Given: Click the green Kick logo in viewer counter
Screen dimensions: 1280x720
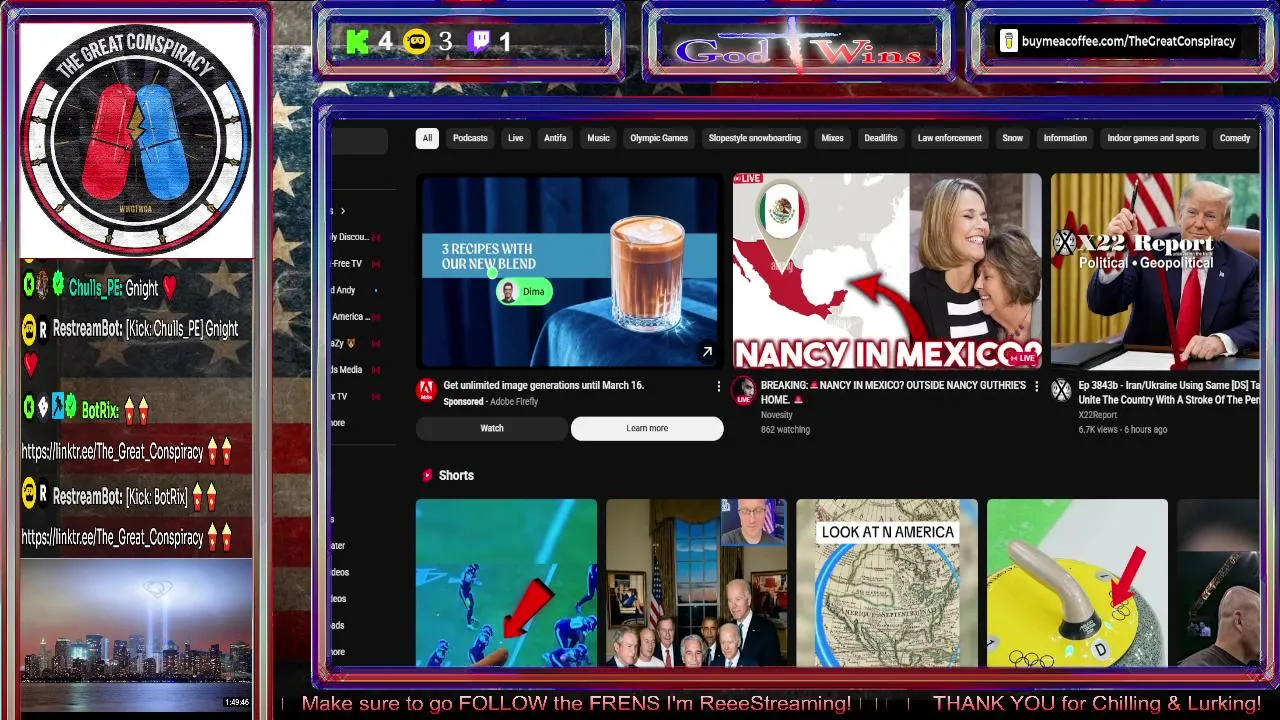Looking at the screenshot, I should click(x=358, y=41).
